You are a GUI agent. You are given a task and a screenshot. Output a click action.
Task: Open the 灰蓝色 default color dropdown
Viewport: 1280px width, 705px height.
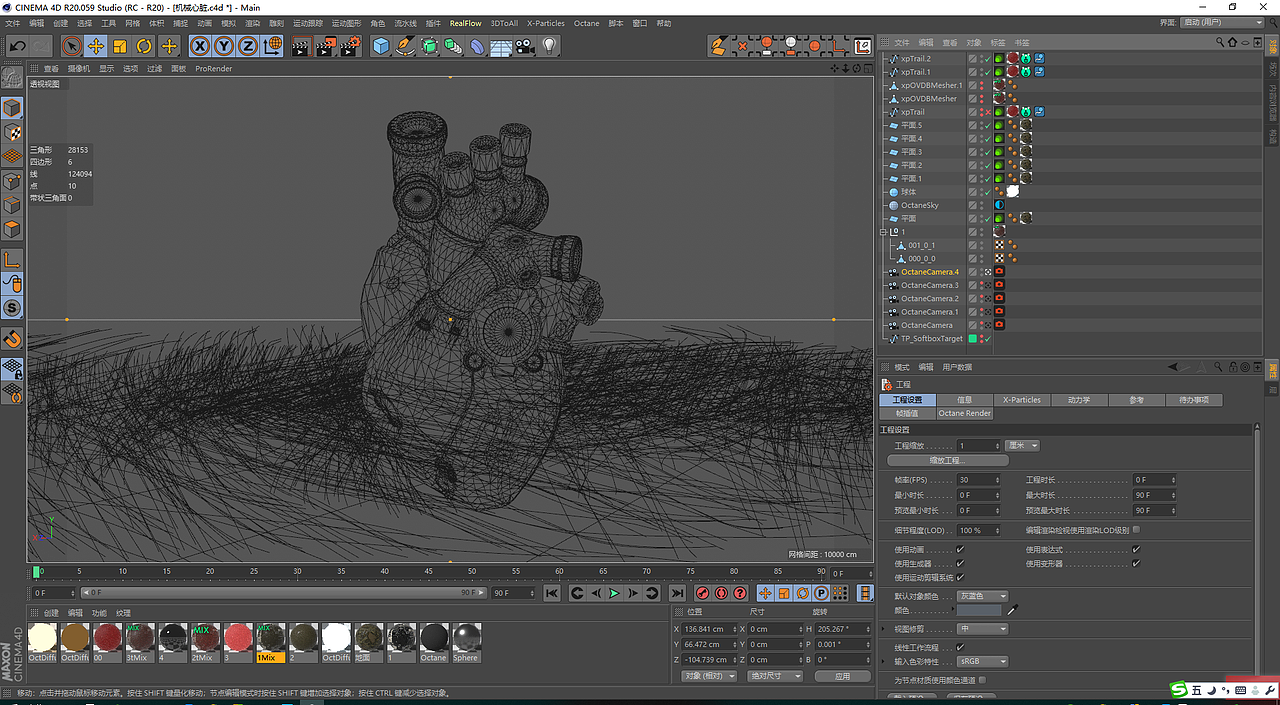tap(983, 596)
